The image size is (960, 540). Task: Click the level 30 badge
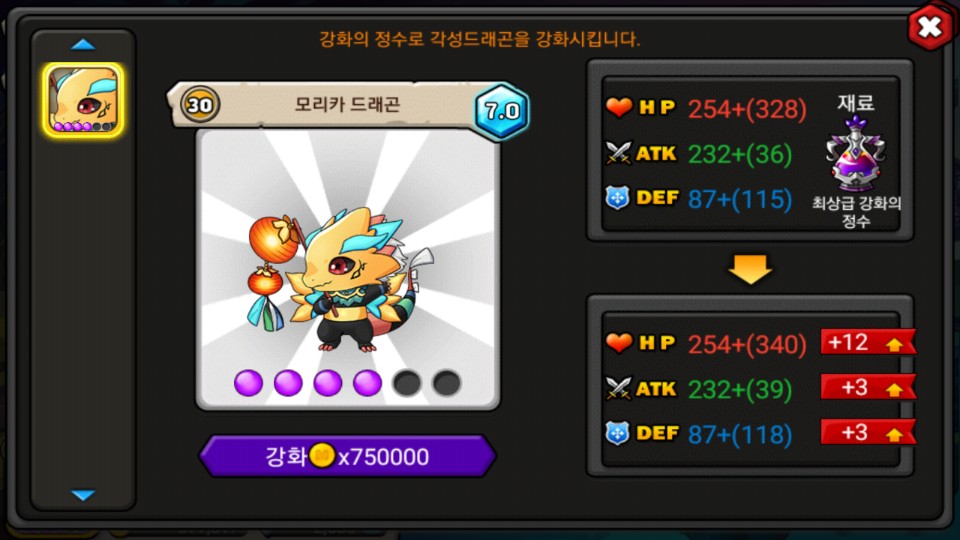pos(200,105)
